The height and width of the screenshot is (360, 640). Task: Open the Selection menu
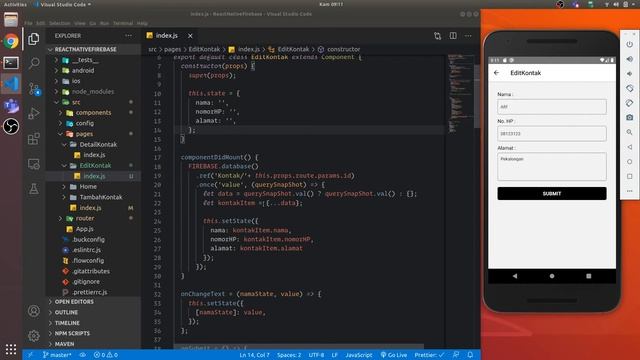(x=60, y=24)
